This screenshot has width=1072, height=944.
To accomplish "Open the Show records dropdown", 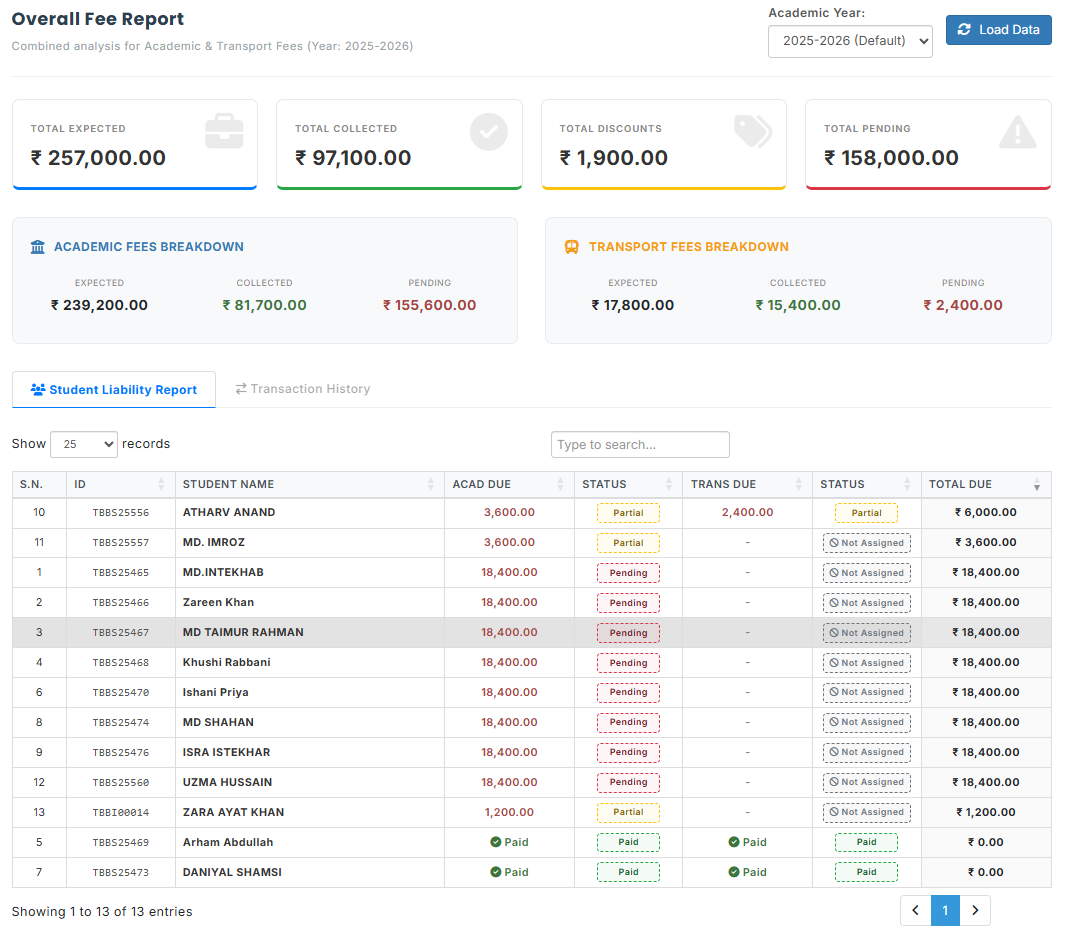I will (x=84, y=444).
